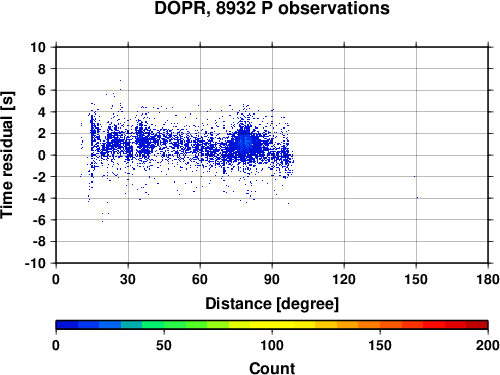This screenshot has width=500, height=375.
Task: Click the x-axis tick label 120
Action: (x=344, y=279)
